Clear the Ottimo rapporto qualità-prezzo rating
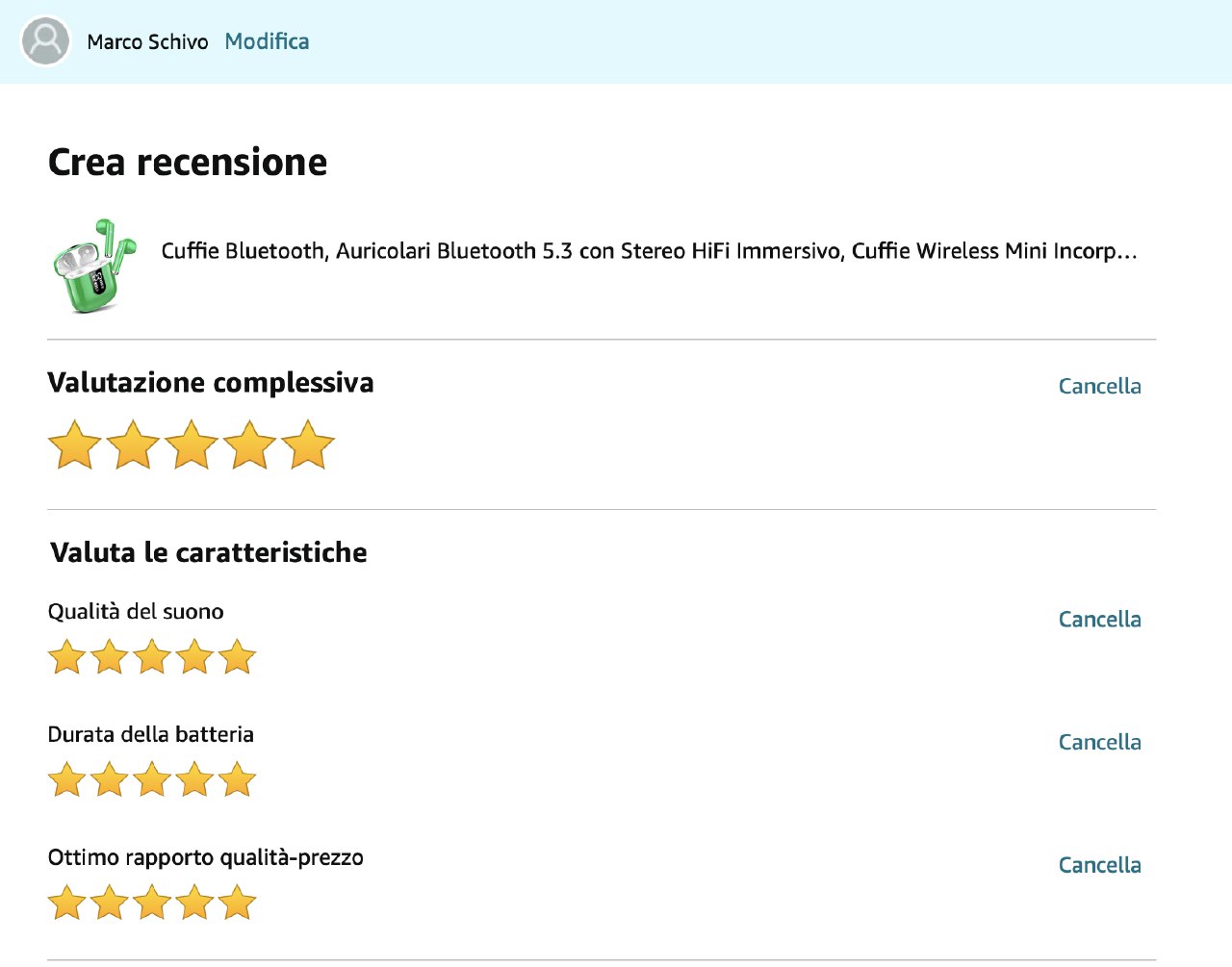The image size is (1232, 967). click(x=1099, y=865)
